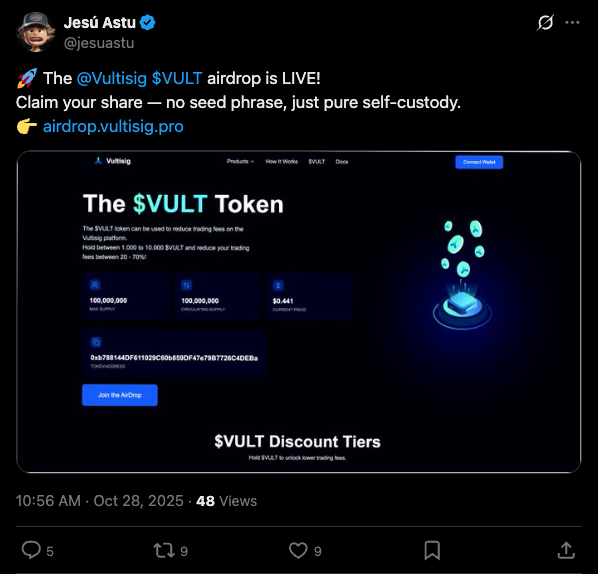Select the Docs menu item
Image resolution: width=598 pixels, height=574 pixels.
pos(342,162)
